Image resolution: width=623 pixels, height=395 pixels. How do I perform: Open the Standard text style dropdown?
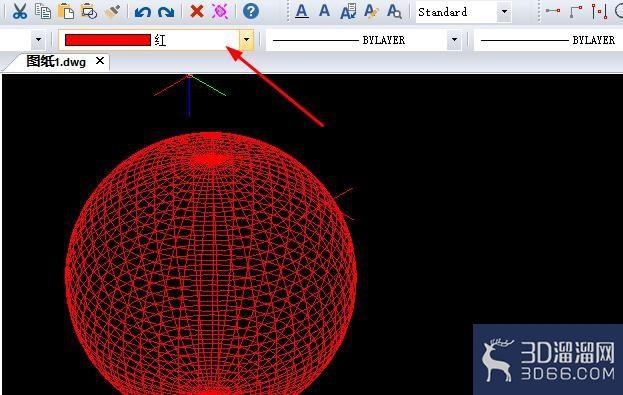(x=504, y=12)
